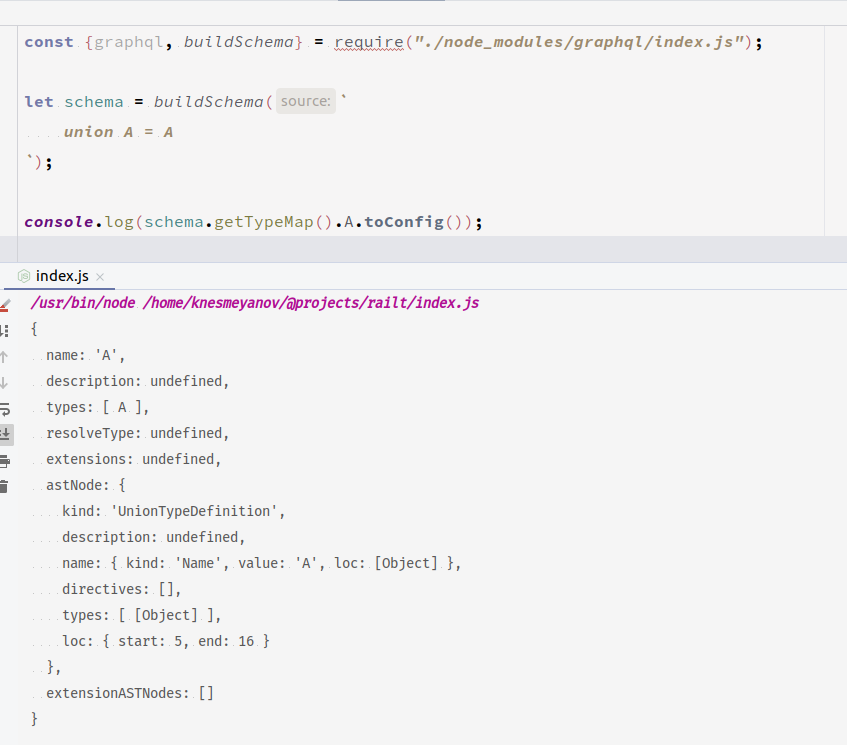Click toConfig in the console.log line

(x=404, y=222)
